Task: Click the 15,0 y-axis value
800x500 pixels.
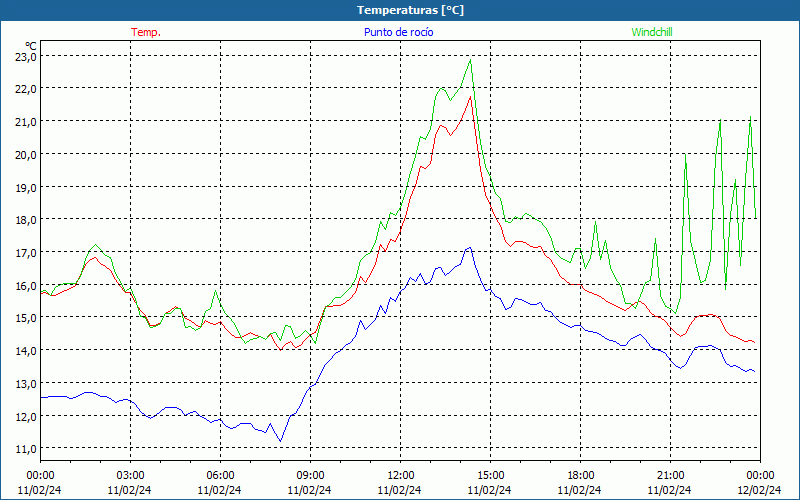Action: (26, 318)
